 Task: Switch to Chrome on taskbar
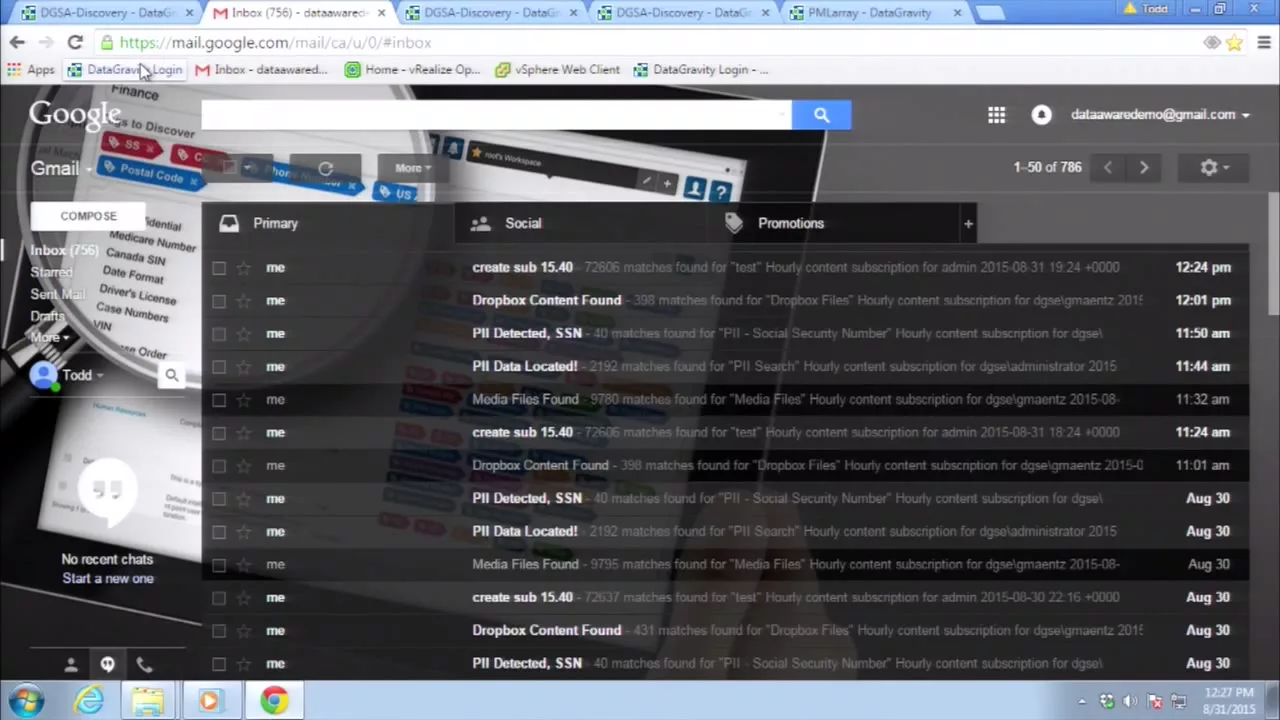click(274, 700)
